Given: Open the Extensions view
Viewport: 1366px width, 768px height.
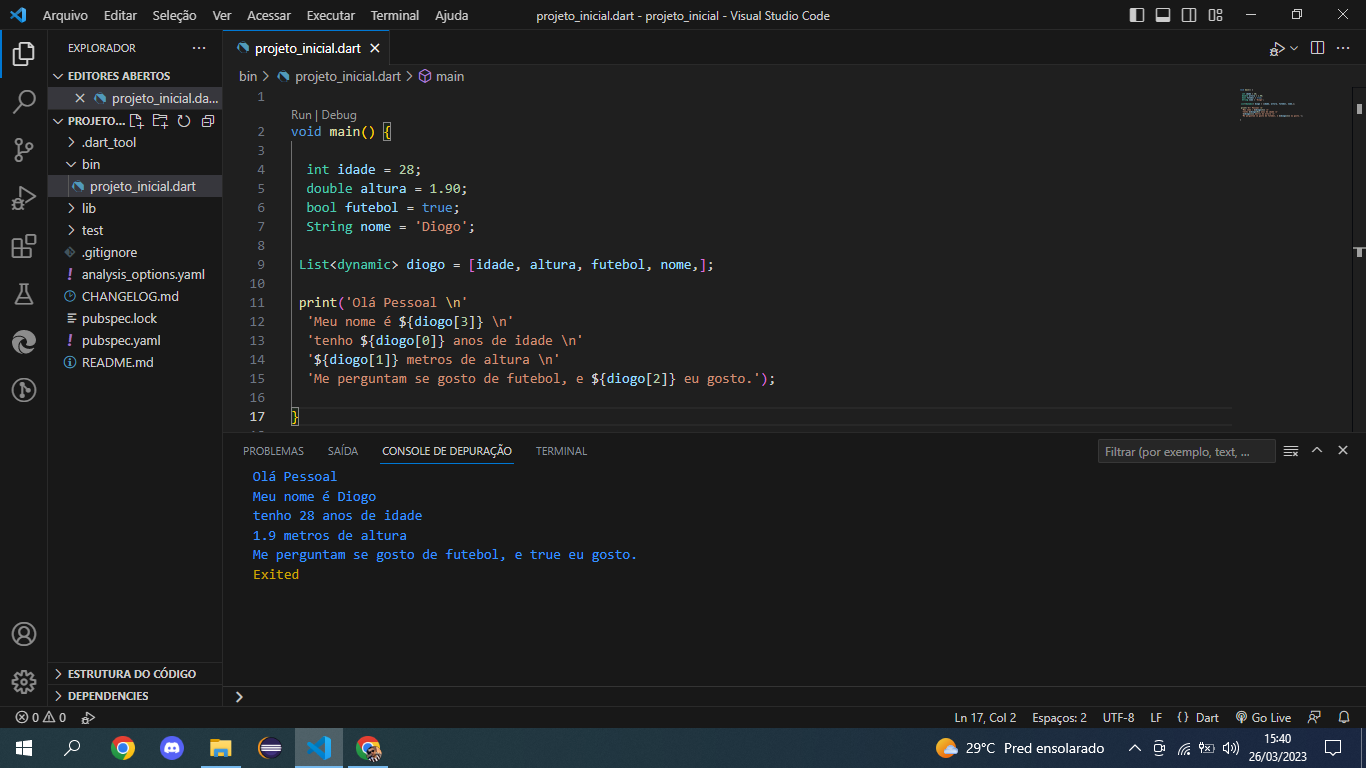Looking at the screenshot, I should pyautogui.click(x=24, y=246).
